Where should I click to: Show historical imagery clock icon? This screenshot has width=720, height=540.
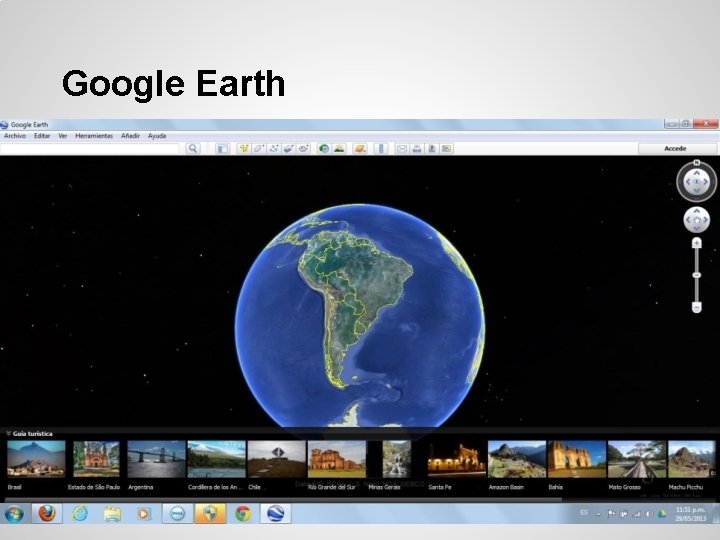324,149
